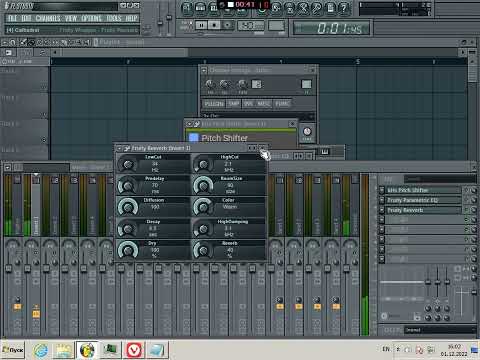The height and width of the screenshot is (360, 480).
Task: Open the mixer window menu arrow
Action: [x=7, y=167]
